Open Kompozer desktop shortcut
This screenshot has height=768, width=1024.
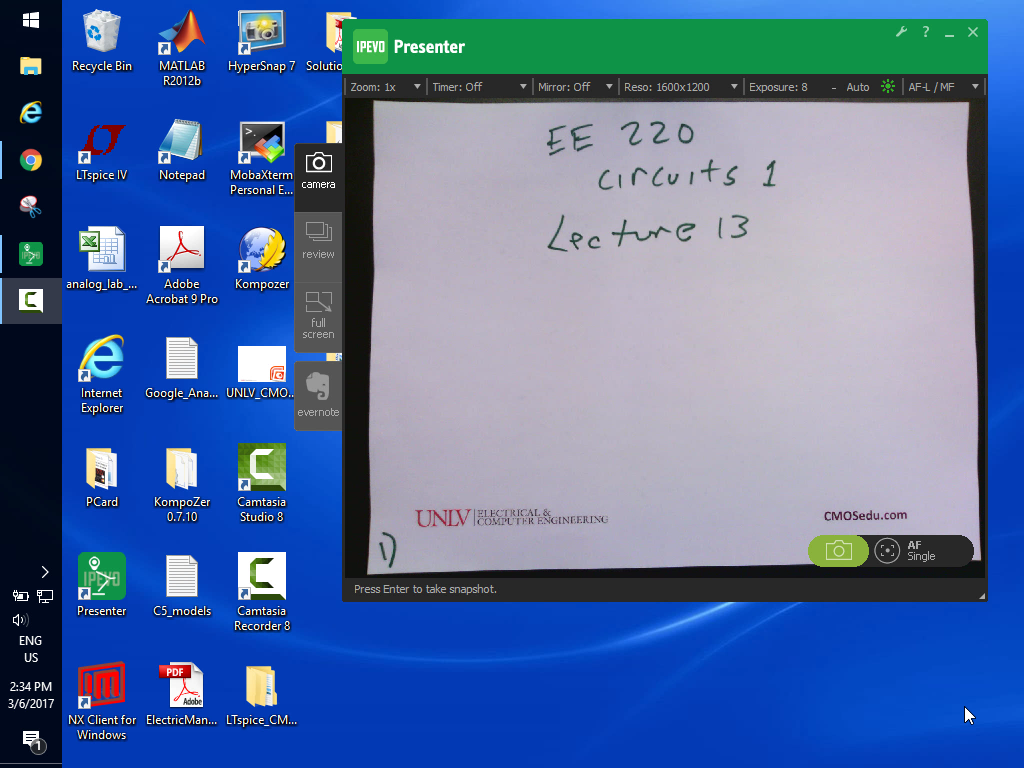[x=261, y=259]
